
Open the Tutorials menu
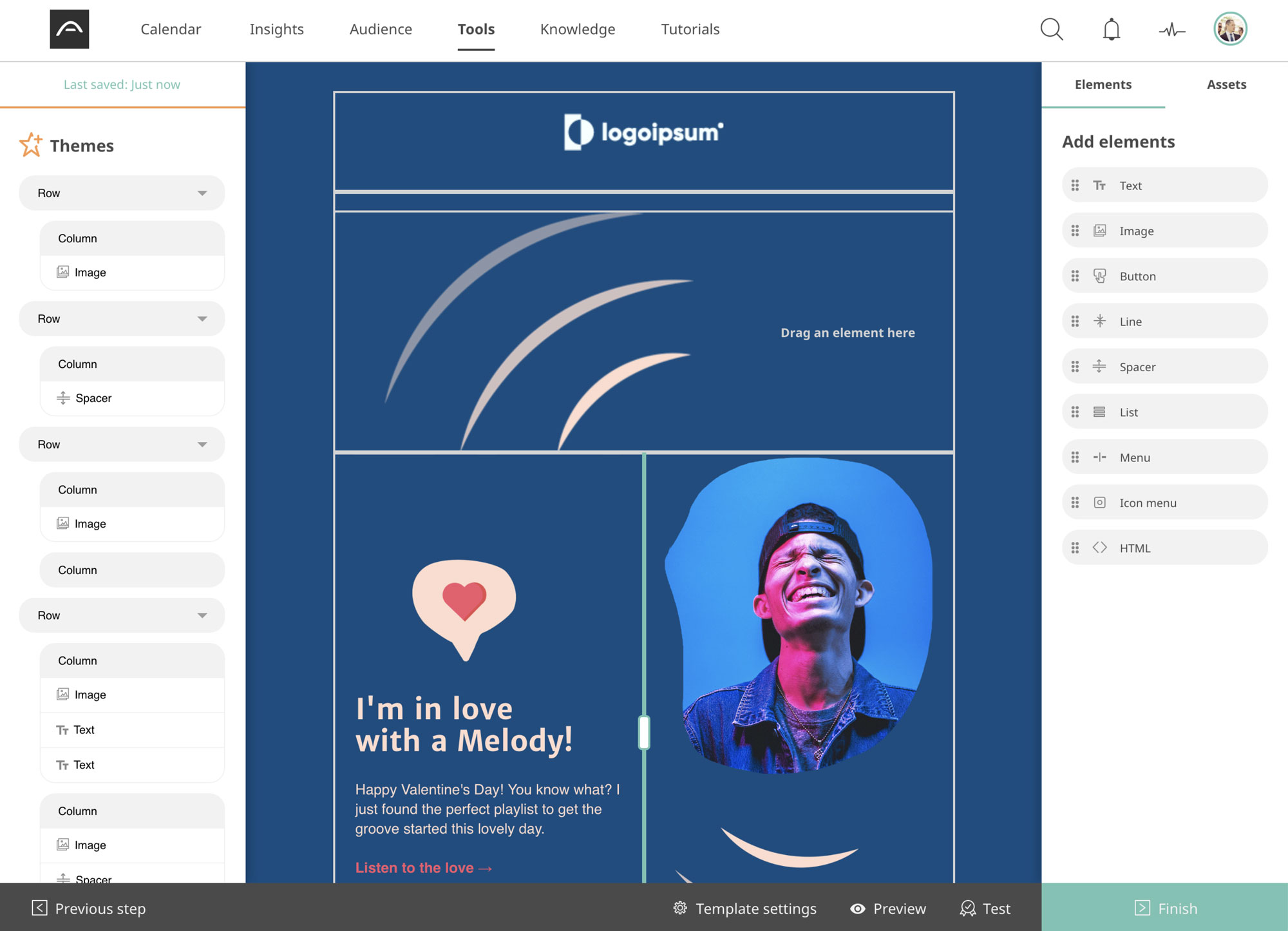690,29
